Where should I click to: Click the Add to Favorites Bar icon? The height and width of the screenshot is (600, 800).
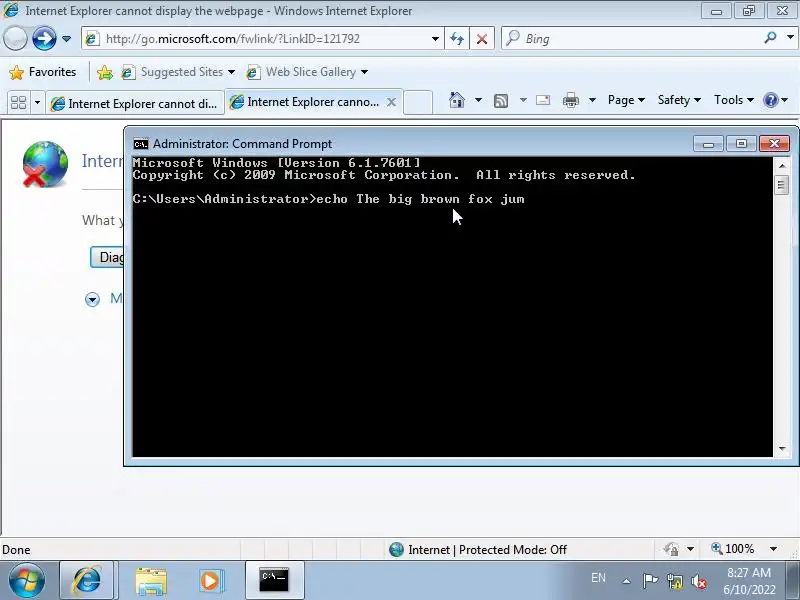tap(105, 72)
